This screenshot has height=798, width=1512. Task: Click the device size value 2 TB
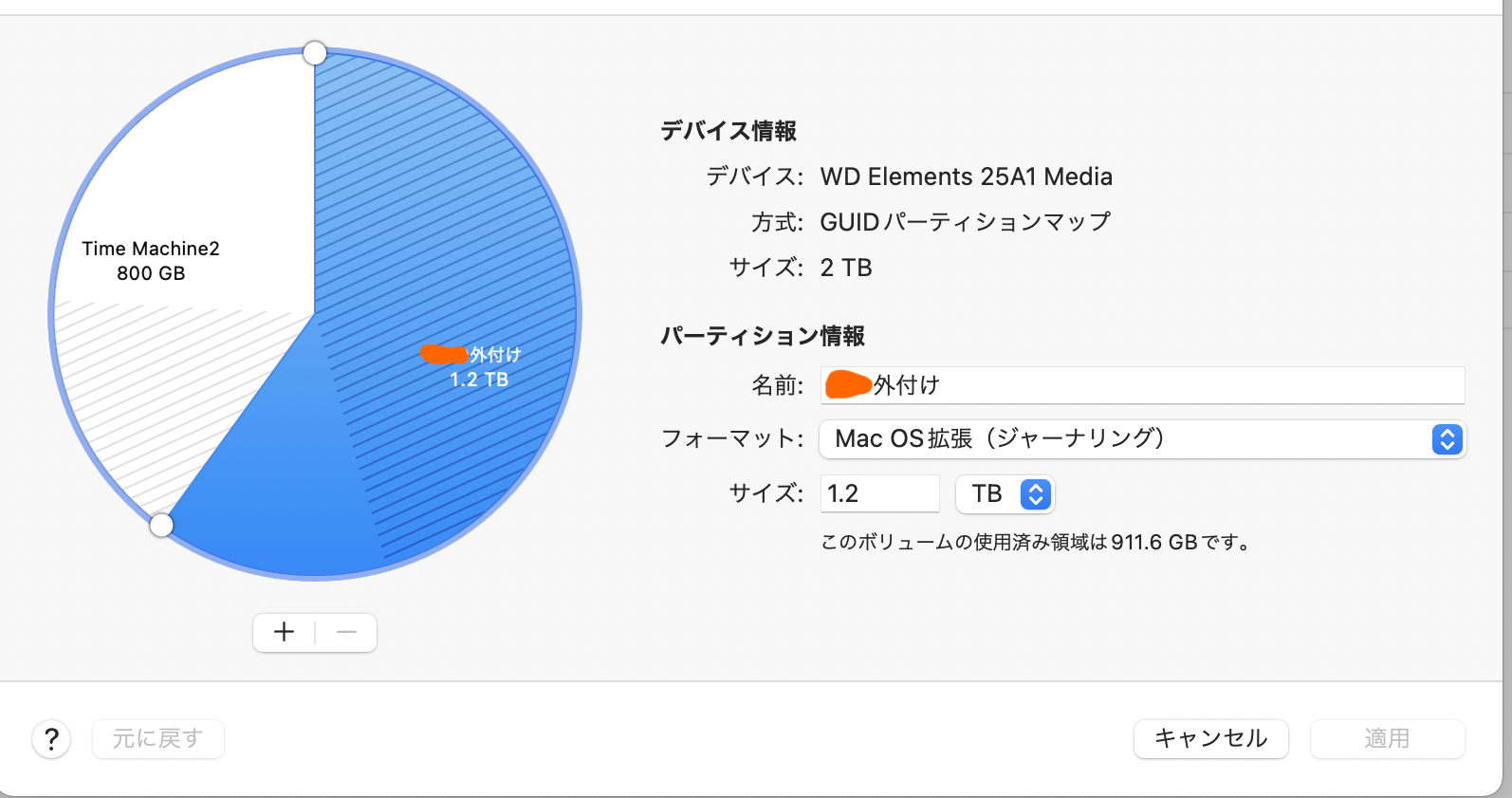pos(846,268)
